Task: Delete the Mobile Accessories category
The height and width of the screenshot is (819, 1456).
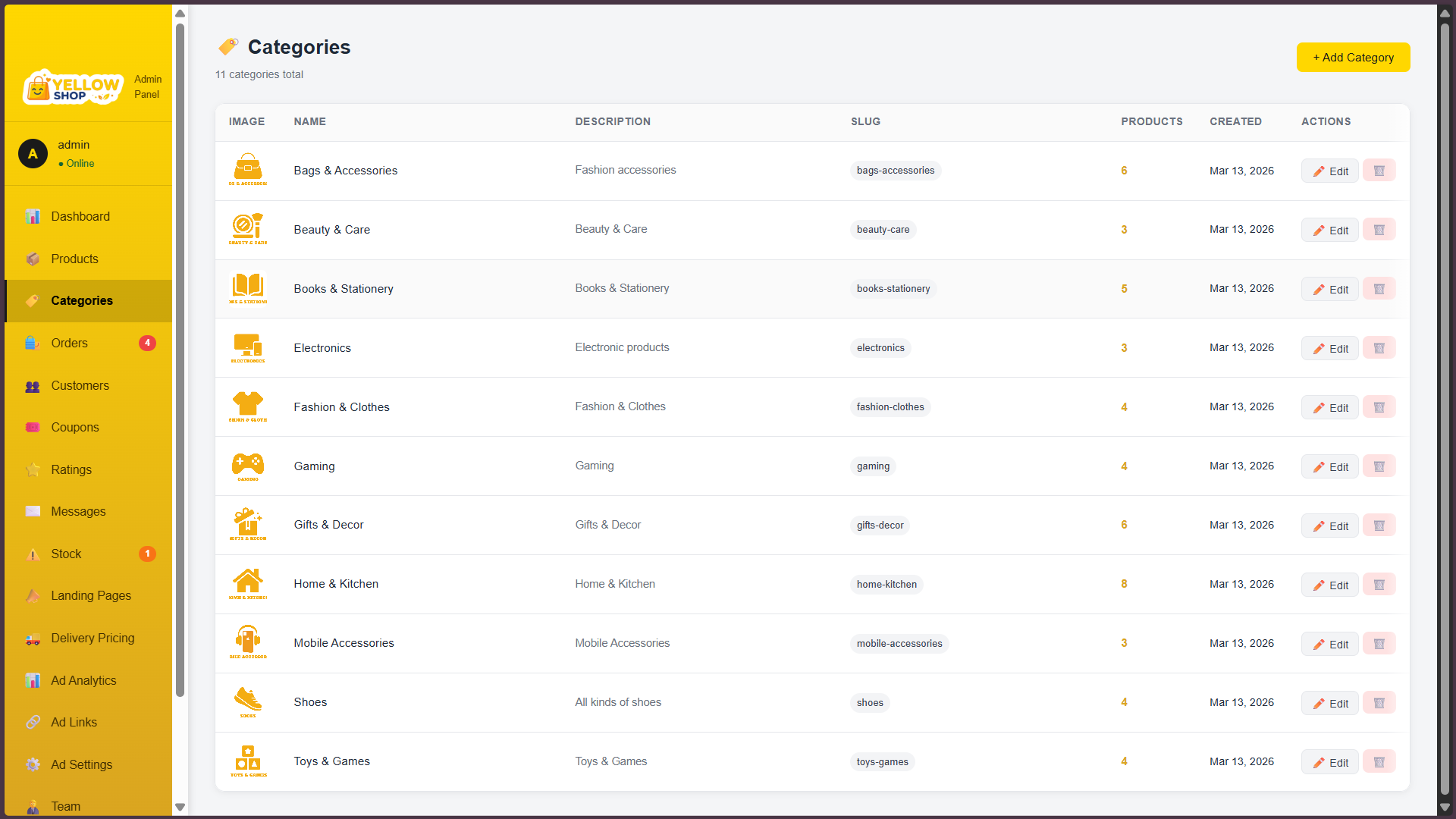Action: [1379, 644]
